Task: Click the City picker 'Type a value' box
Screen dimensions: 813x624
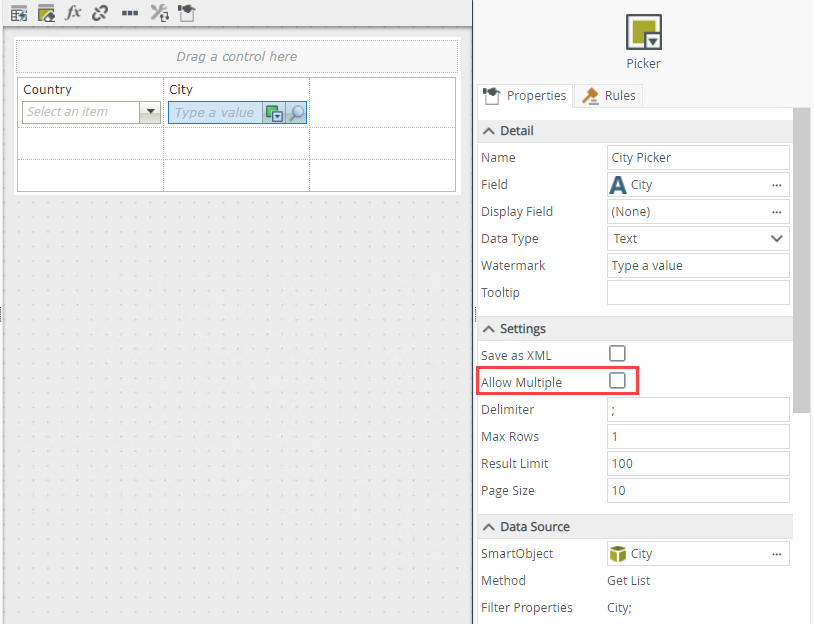Action: 215,113
